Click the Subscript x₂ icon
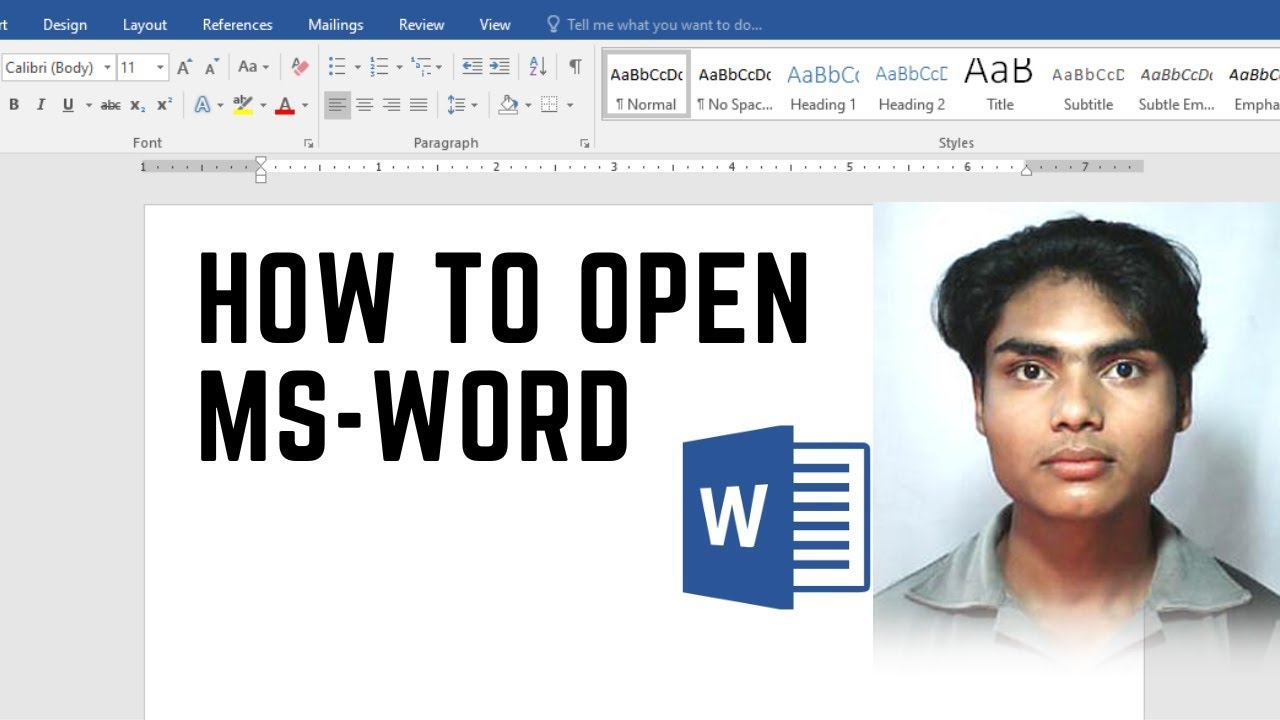Image resolution: width=1280 pixels, height=720 pixels. pyautogui.click(x=138, y=105)
